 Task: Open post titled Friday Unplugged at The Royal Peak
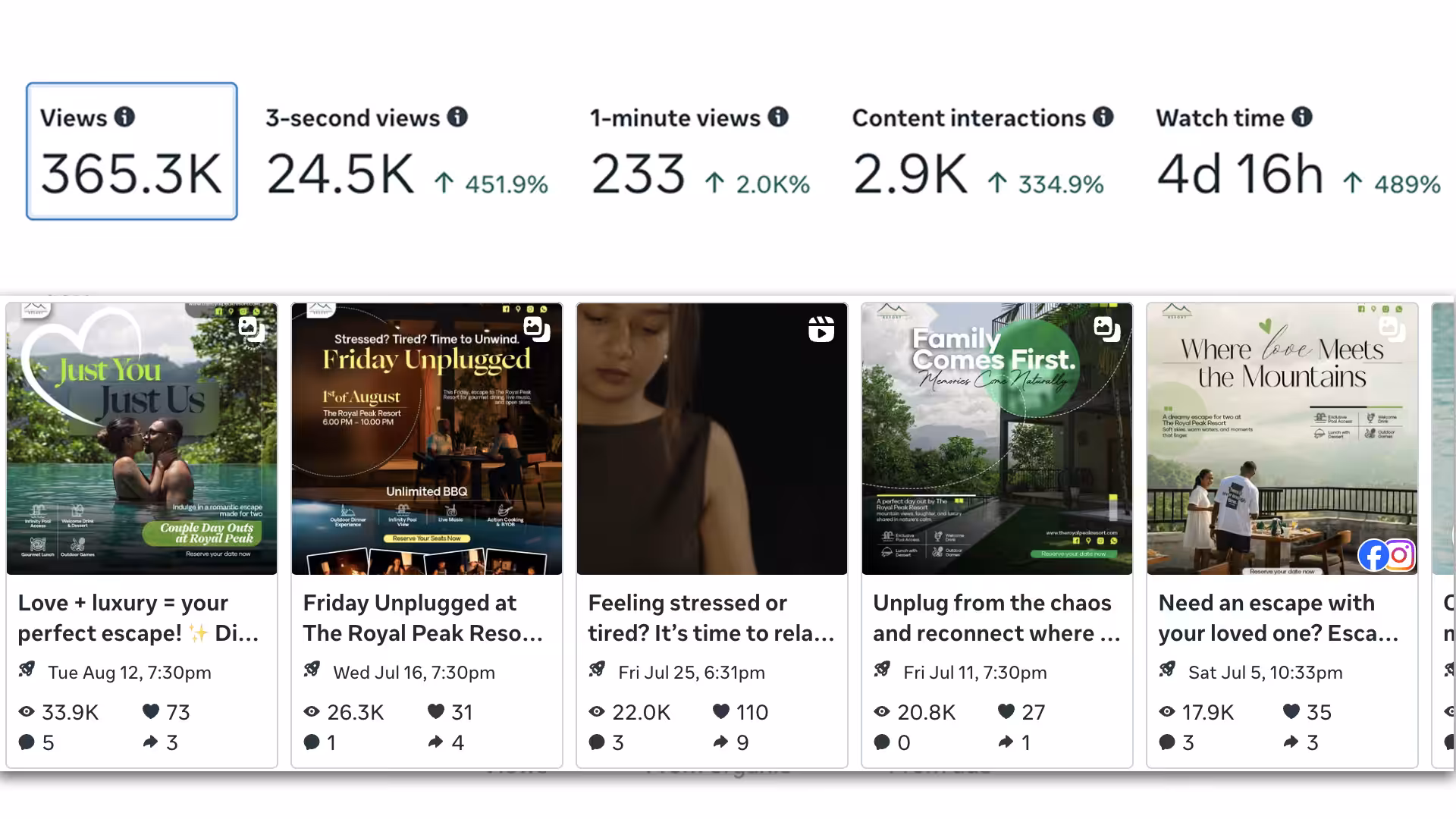[x=423, y=618]
